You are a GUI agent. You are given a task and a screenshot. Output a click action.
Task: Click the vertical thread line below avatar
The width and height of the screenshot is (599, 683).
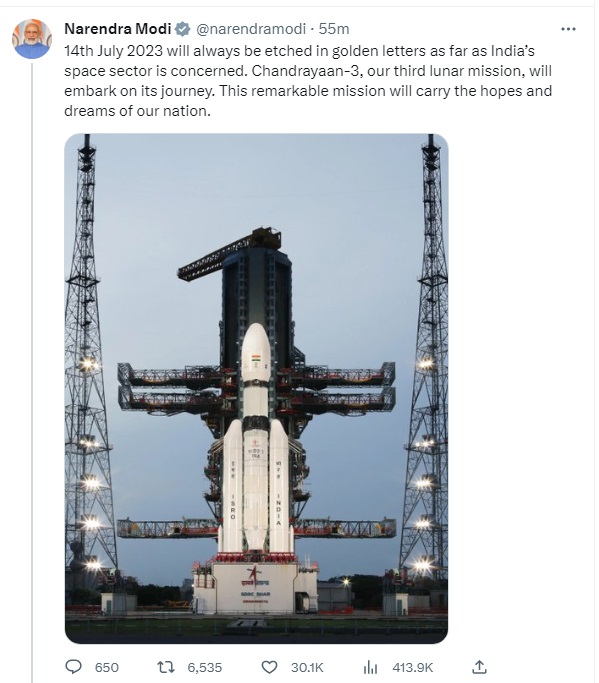[32, 372]
